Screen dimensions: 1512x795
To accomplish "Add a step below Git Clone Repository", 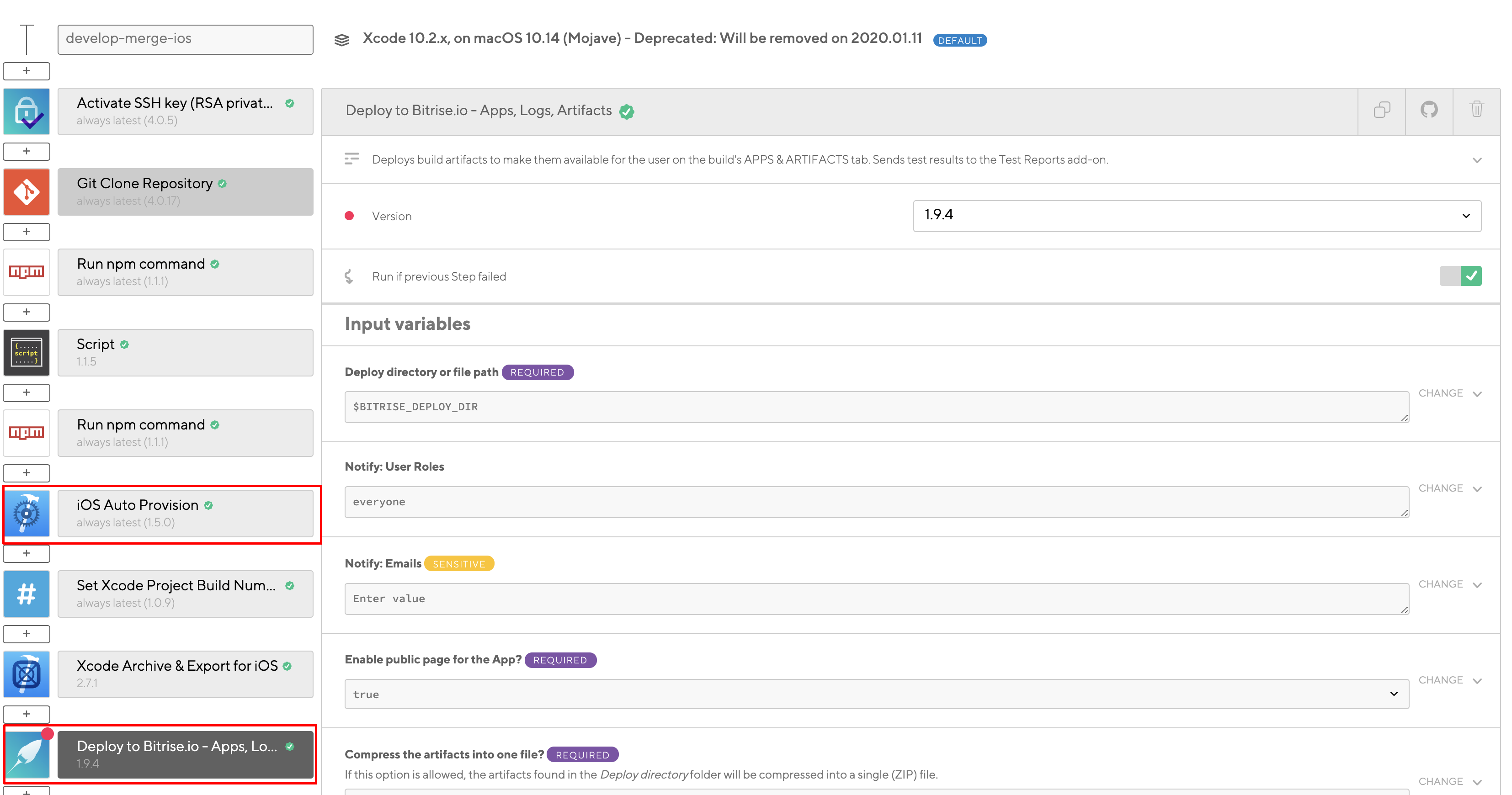I will (27, 232).
